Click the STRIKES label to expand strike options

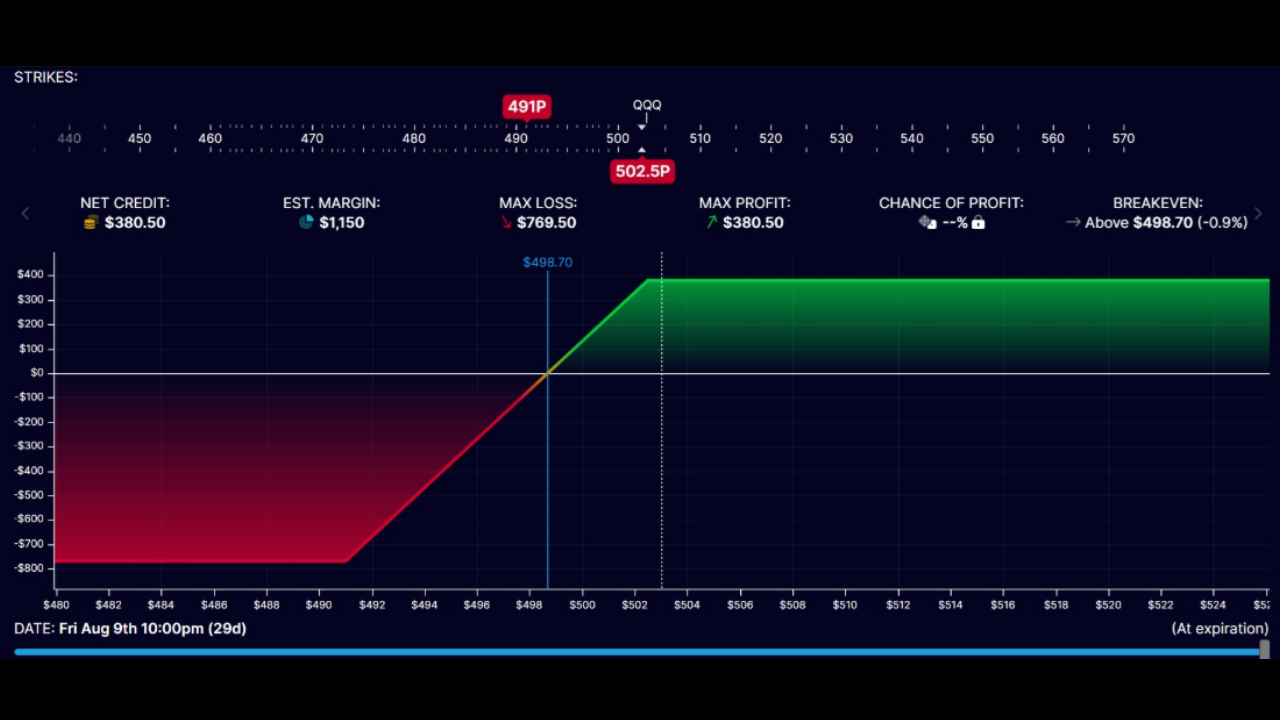(x=45, y=76)
